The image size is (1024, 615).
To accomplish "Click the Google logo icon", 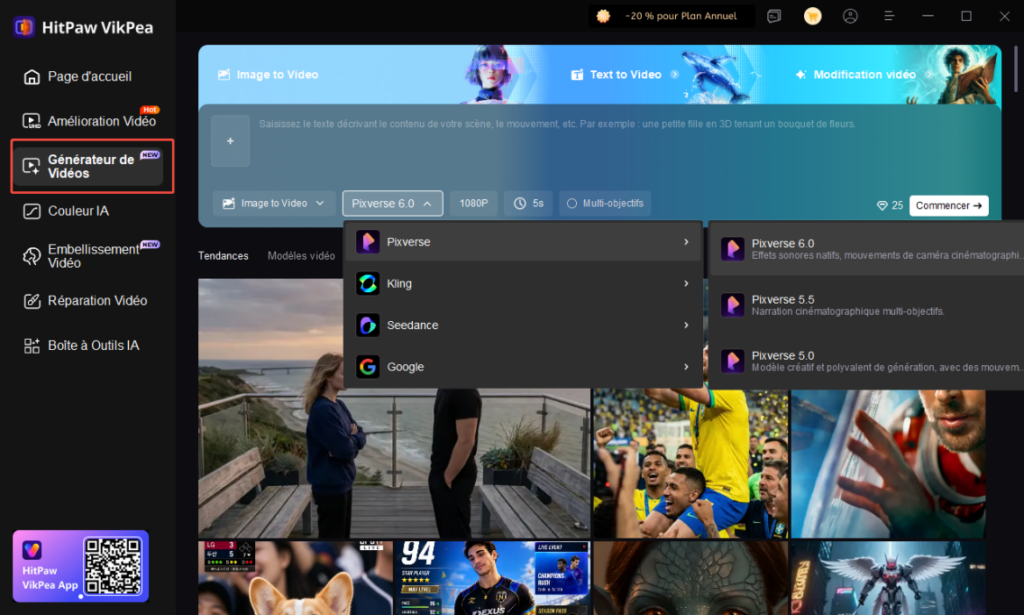I will 368,367.
